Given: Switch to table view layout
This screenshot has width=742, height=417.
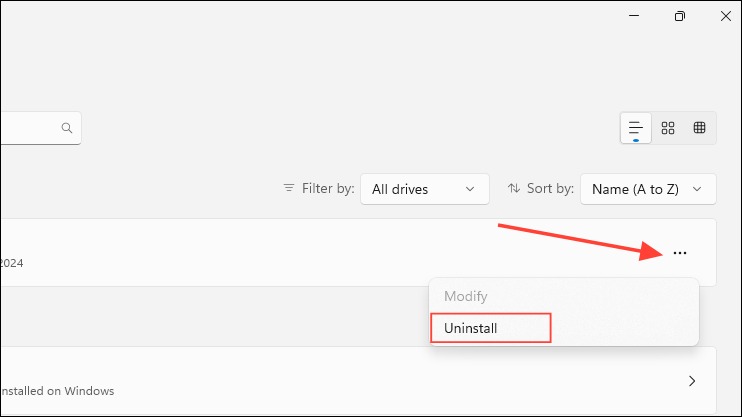Looking at the screenshot, I should click(699, 128).
